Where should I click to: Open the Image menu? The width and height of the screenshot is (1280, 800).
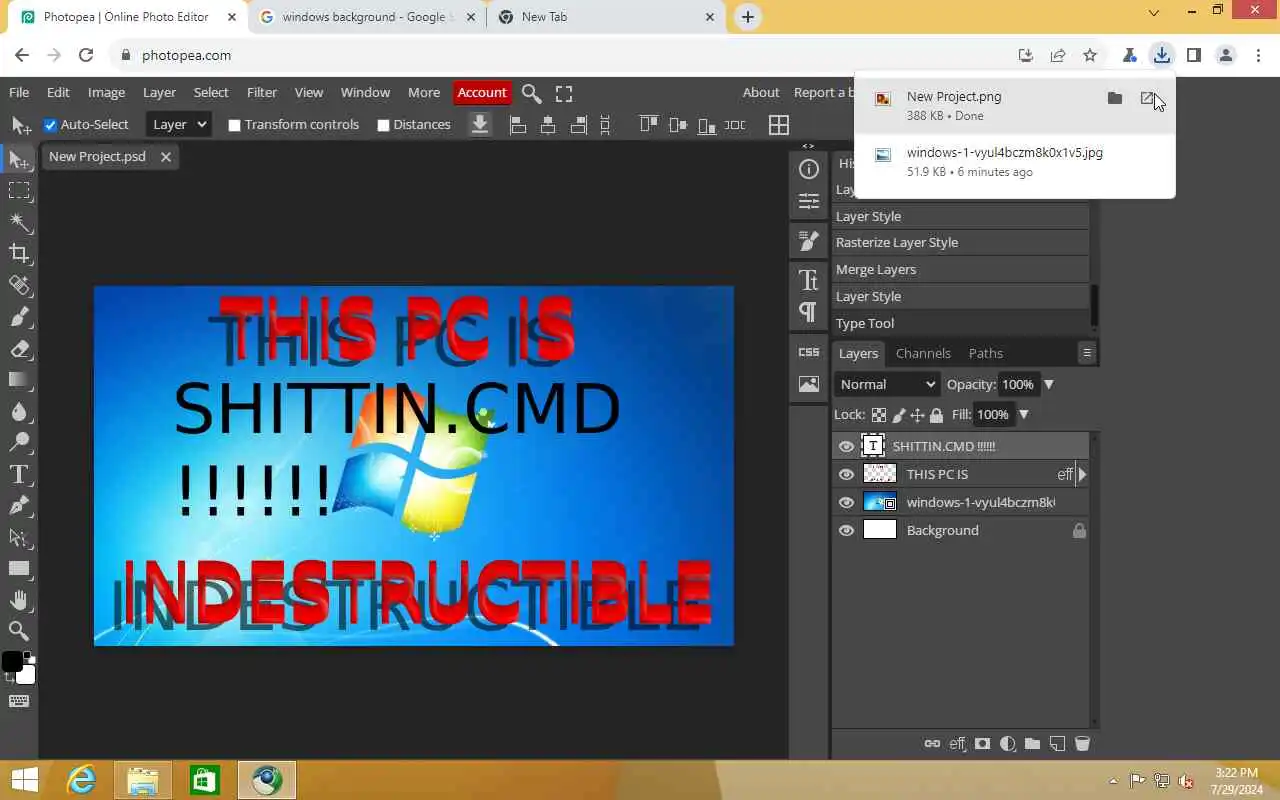click(106, 92)
